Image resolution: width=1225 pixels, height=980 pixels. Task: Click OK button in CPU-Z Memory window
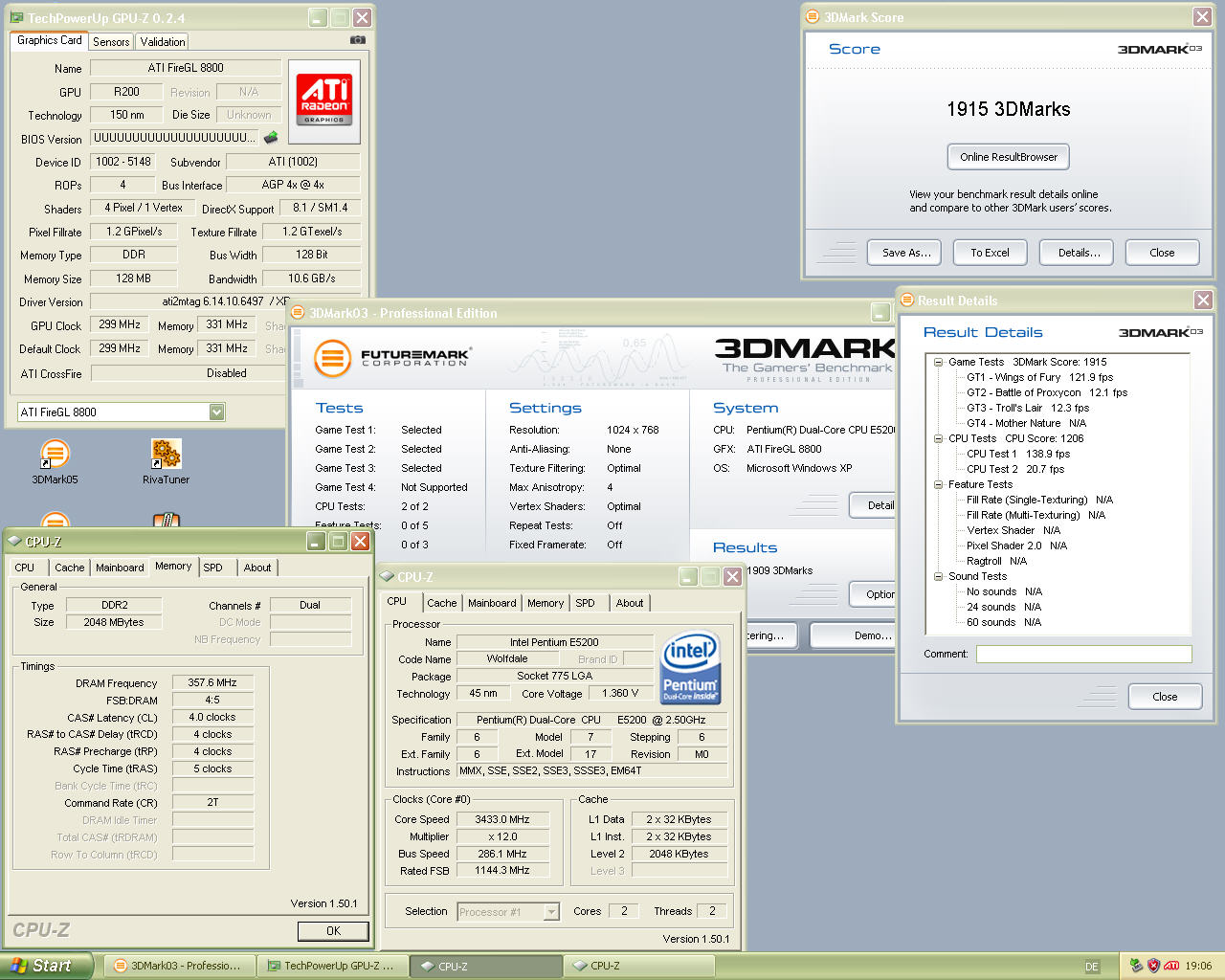pyautogui.click(x=333, y=931)
